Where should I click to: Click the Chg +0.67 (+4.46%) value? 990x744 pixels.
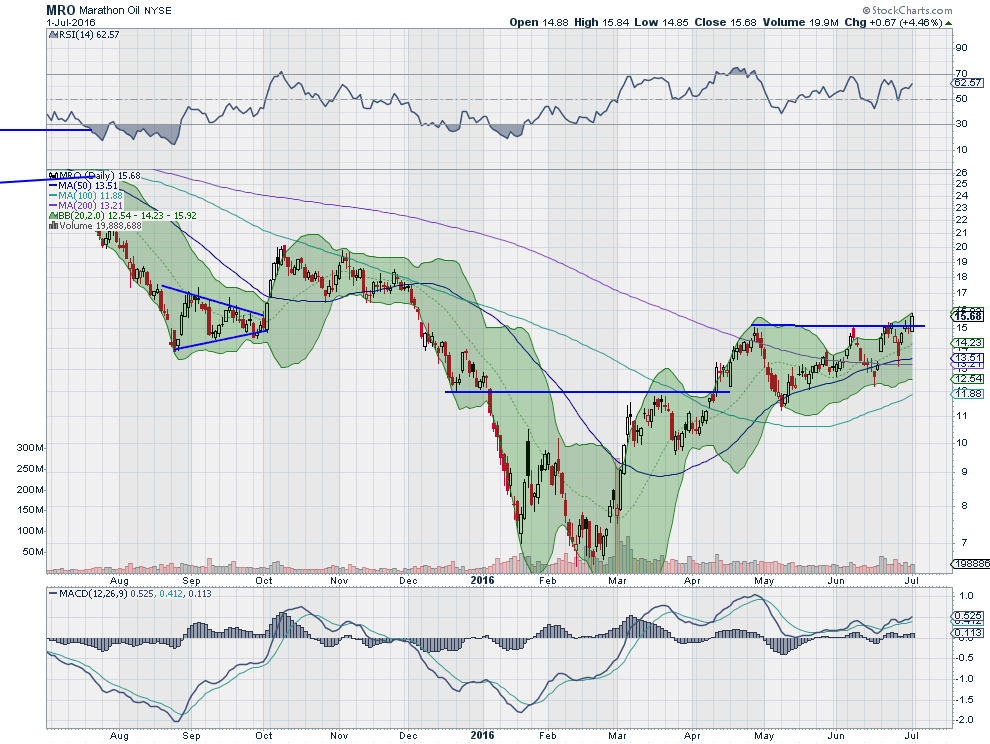pyautogui.click(x=893, y=23)
